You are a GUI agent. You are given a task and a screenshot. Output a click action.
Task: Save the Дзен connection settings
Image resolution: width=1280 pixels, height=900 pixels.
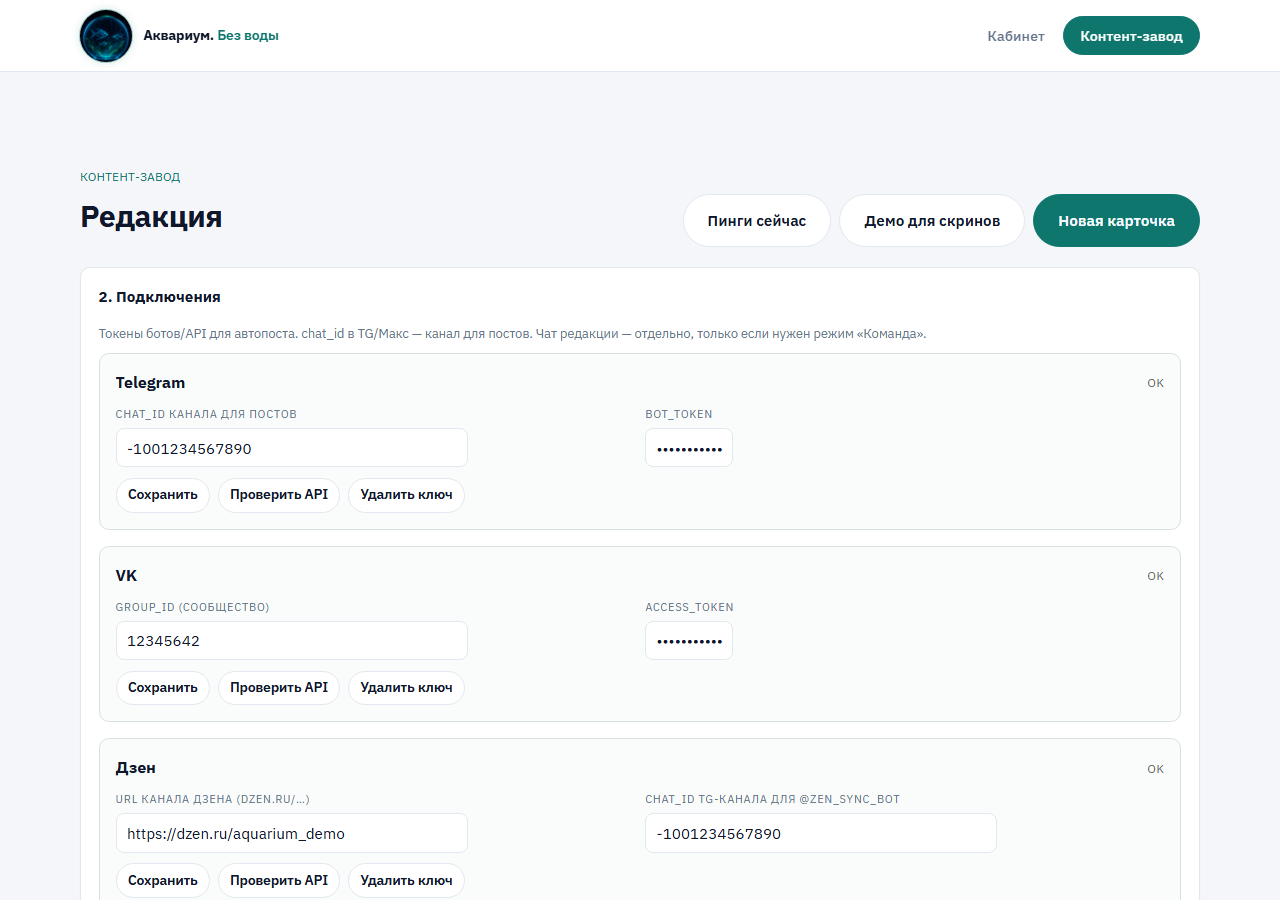[163, 880]
